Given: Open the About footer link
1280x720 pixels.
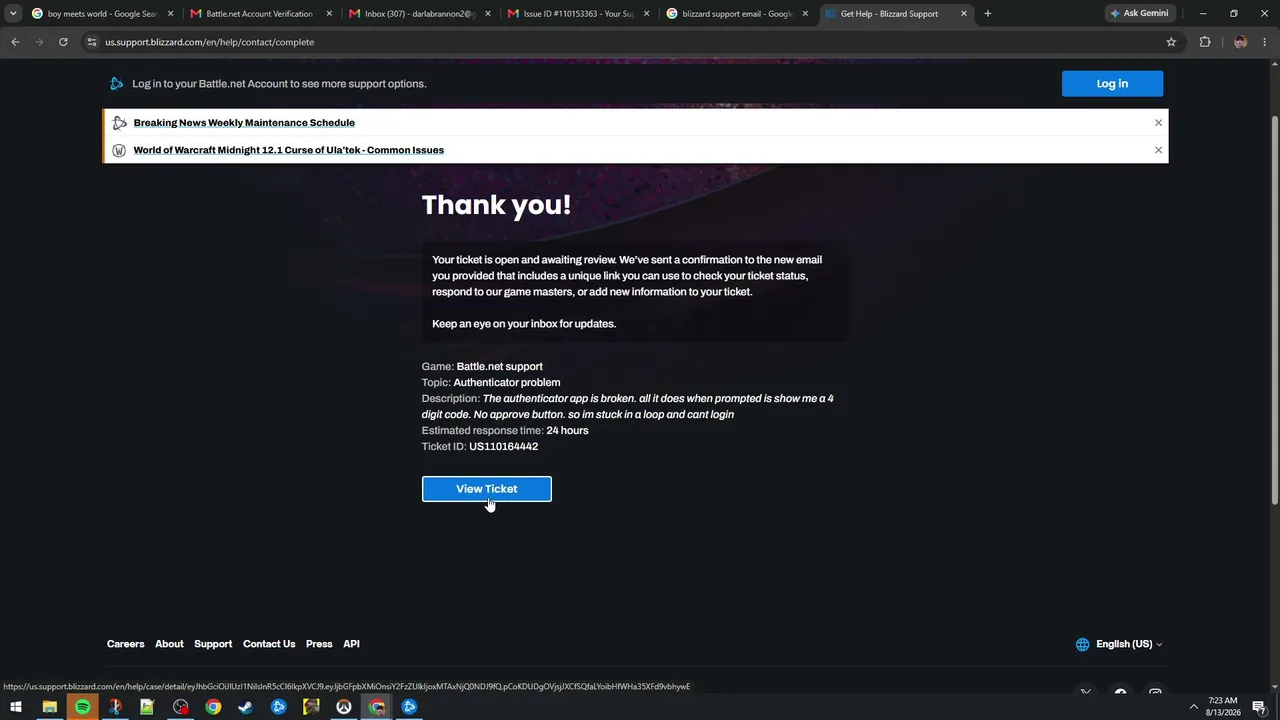Looking at the screenshot, I should [x=169, y=644].
